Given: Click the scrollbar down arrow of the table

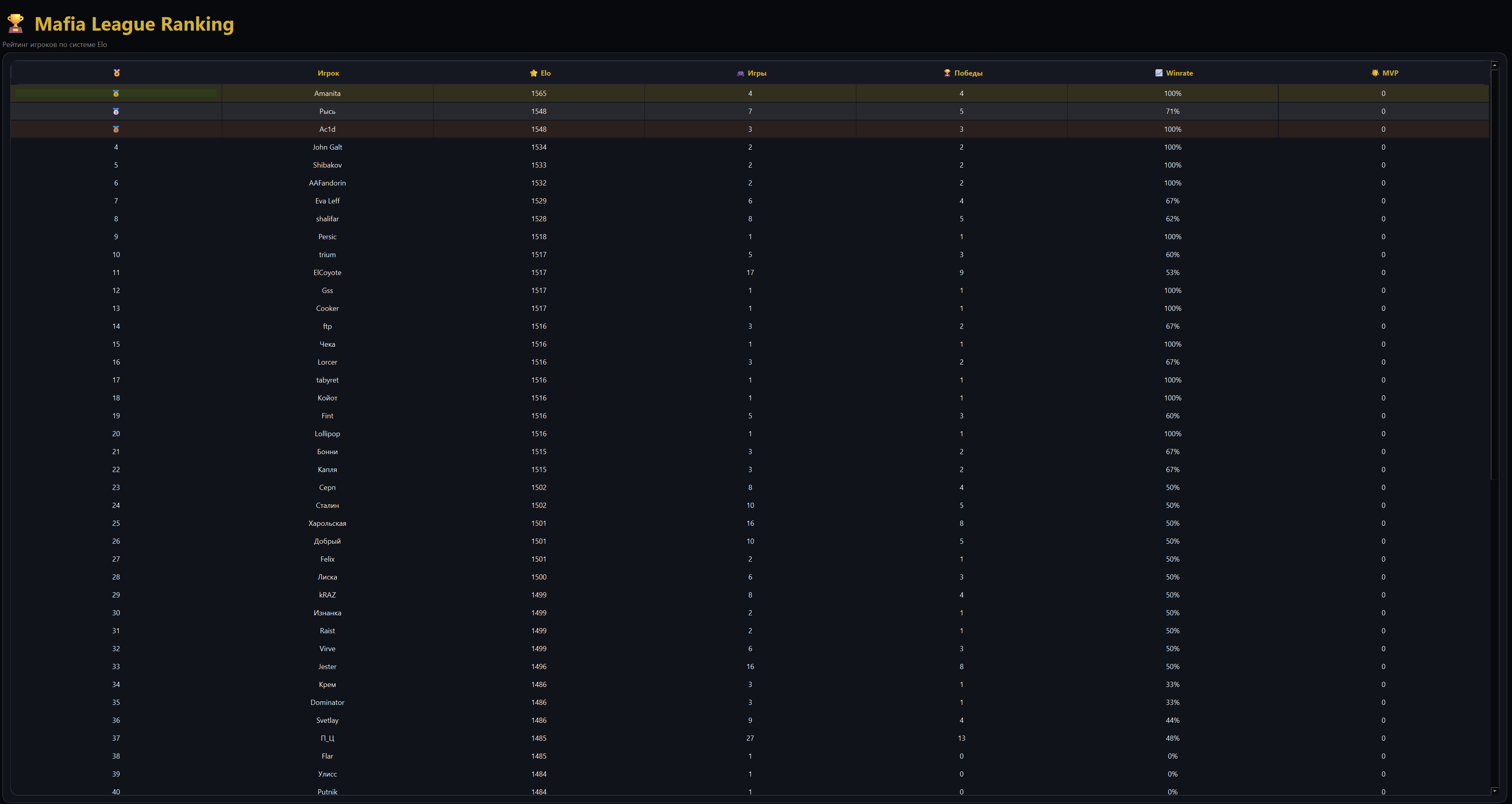Looking at the screenshot, I should point(1494,790).
